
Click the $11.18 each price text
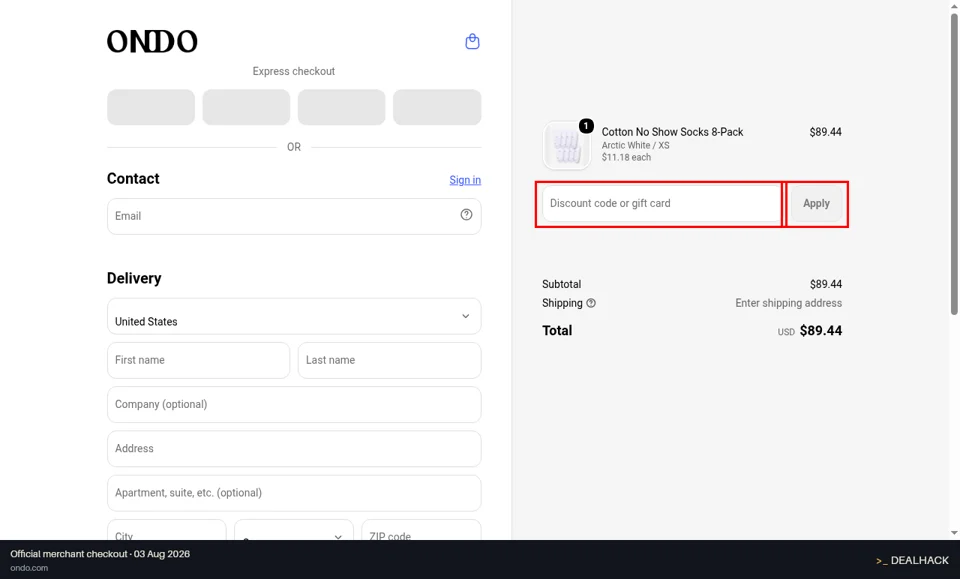pyautogui.click(x=626, y=157)
